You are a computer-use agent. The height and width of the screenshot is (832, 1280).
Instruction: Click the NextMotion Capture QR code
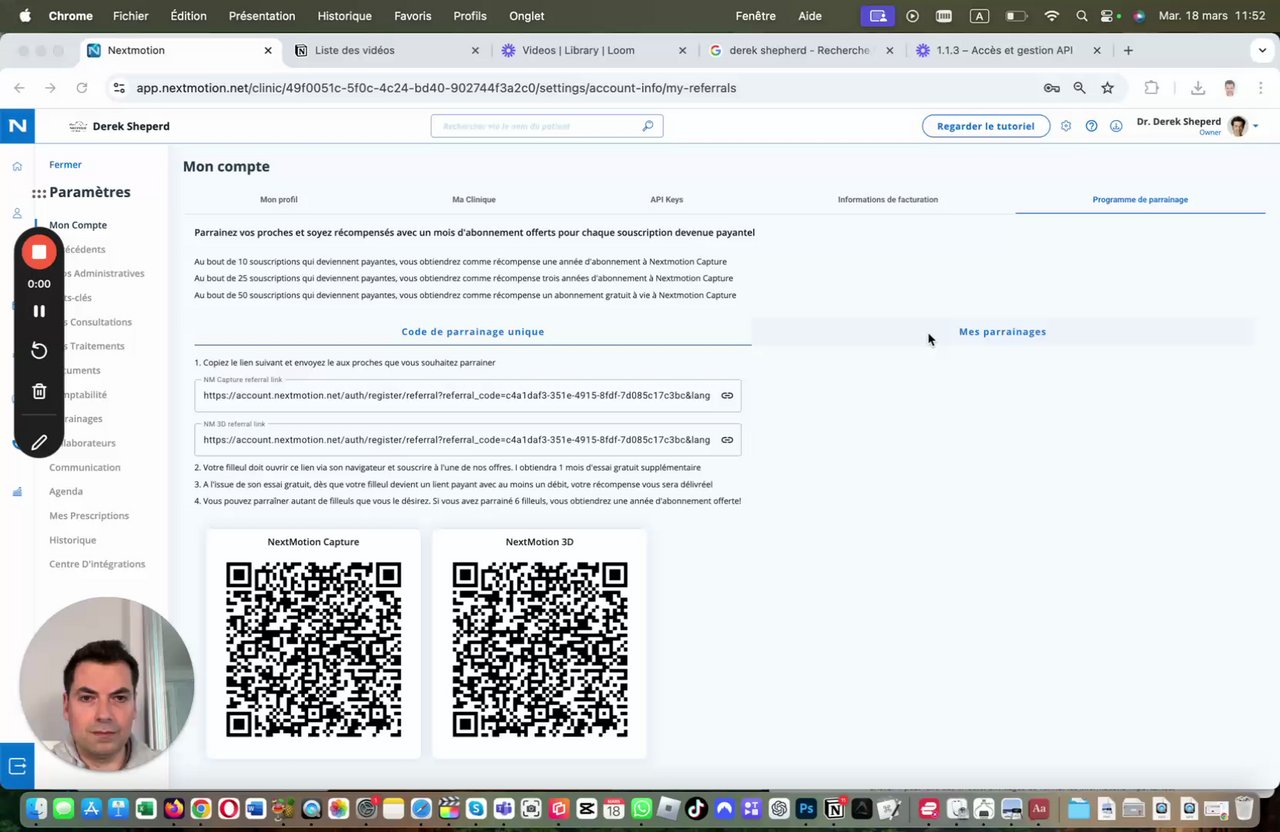[313, 649]
